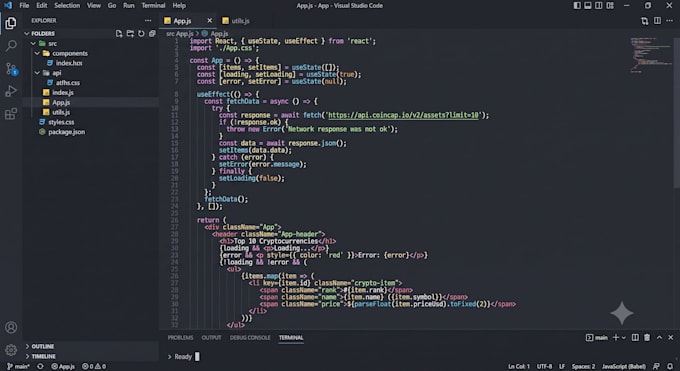Image resolution: width=680 pixels, height=371 pixels.
Task: Toggle the secondary side bar layout icon
Action: point(598,6)
